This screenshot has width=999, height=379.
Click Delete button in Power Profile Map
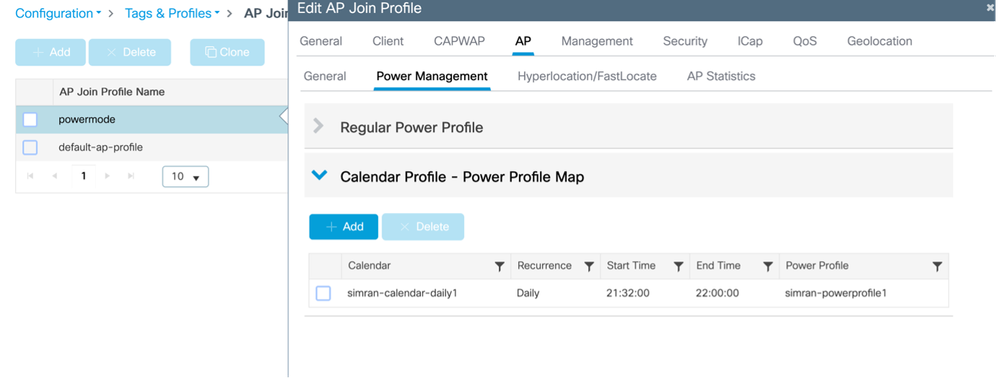[423, 227]
